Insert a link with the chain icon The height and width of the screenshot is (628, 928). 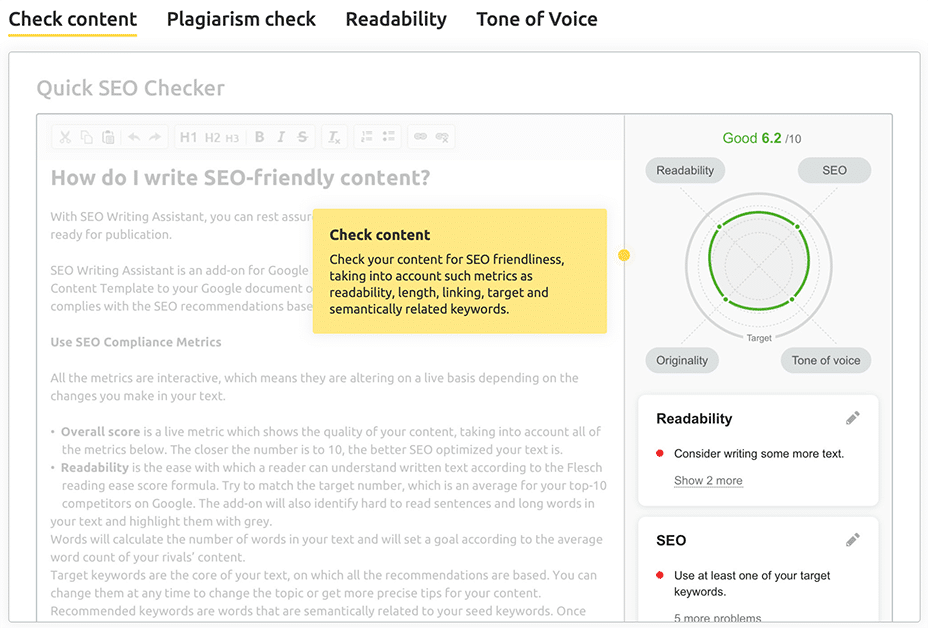click(x=420, y=137)
